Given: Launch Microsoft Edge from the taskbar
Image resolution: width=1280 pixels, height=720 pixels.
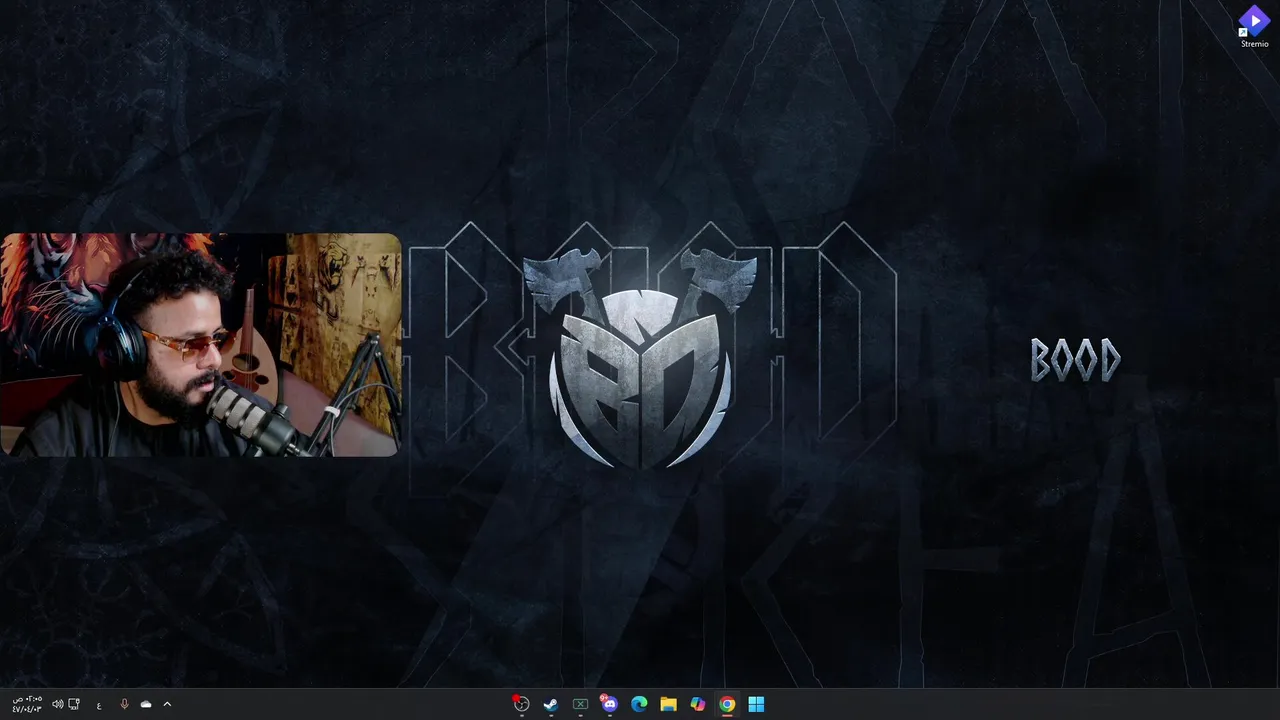Looking at the screenshot, I should [639, 704].
